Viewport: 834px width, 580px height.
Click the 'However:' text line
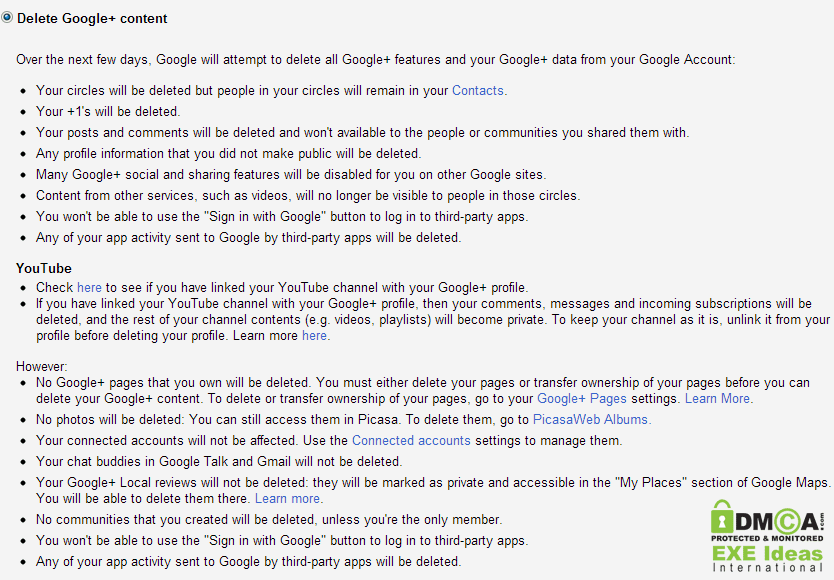pos(42,366)
